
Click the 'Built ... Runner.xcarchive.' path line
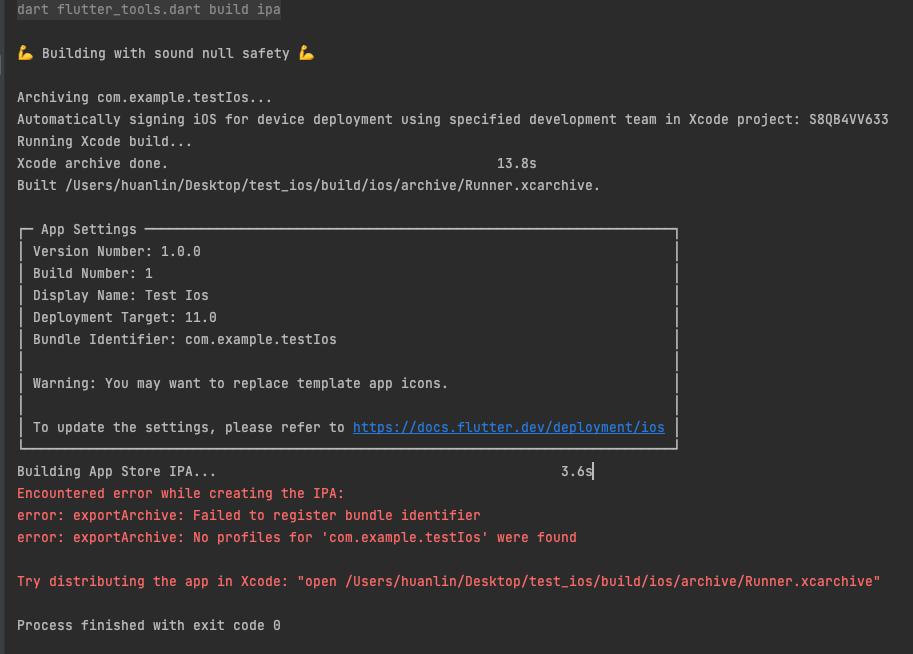[x=308, y=186]
